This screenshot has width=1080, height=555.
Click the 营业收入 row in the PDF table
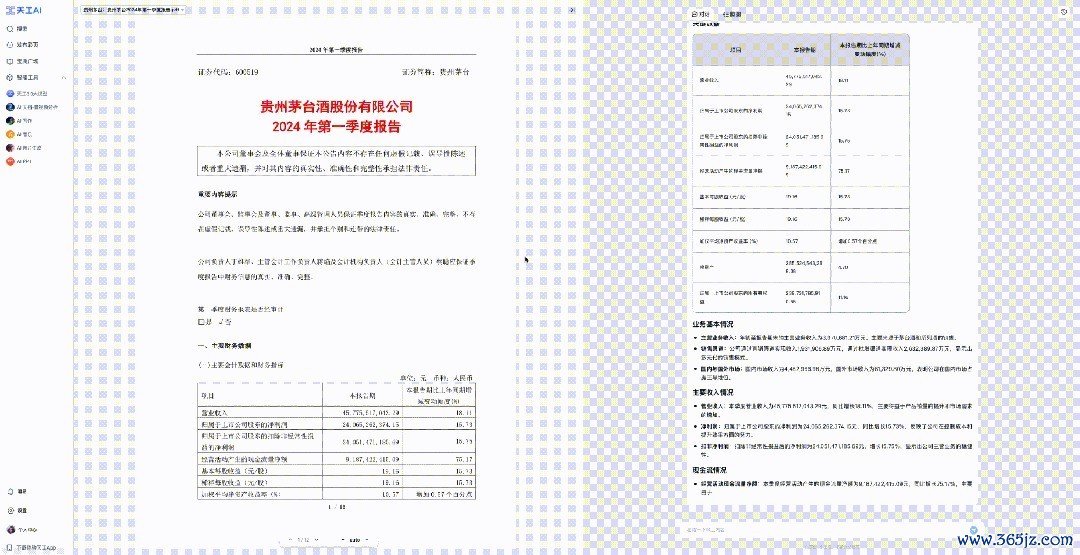336,411
